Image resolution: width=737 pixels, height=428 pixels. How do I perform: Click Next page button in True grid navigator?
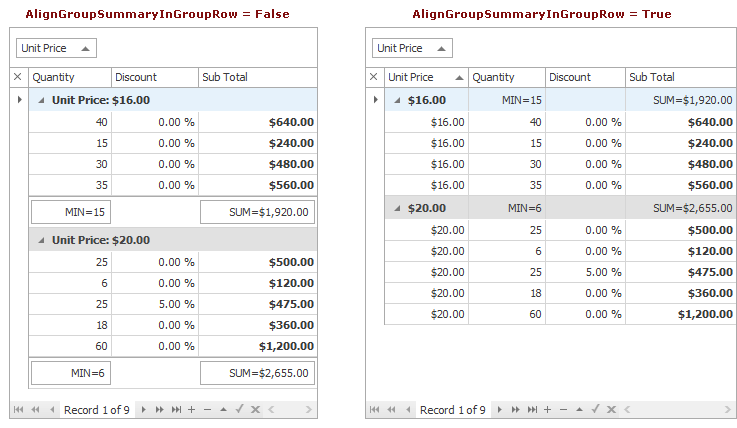tap(516, 410)
